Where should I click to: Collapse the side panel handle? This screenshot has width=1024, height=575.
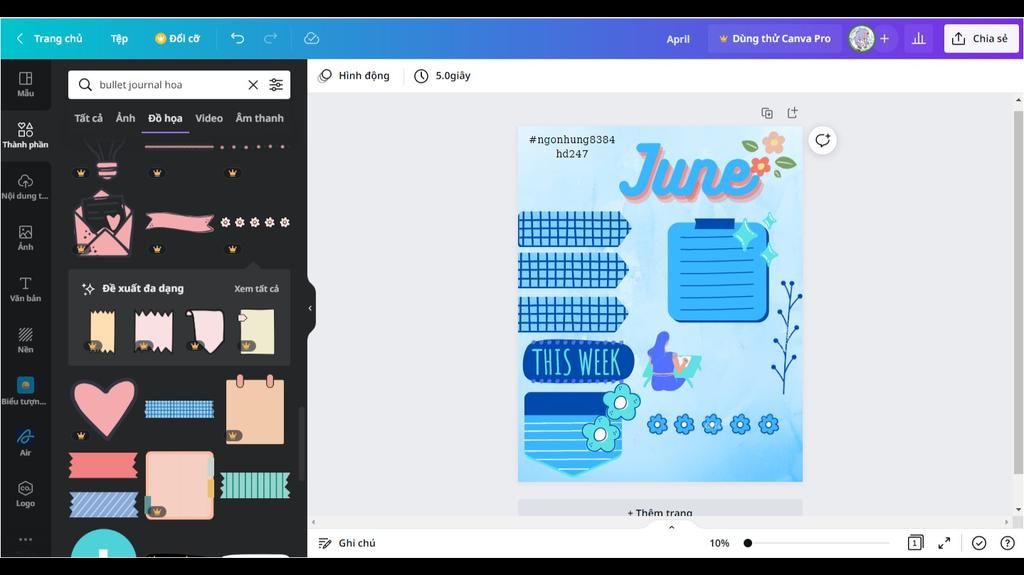[310, 308]
